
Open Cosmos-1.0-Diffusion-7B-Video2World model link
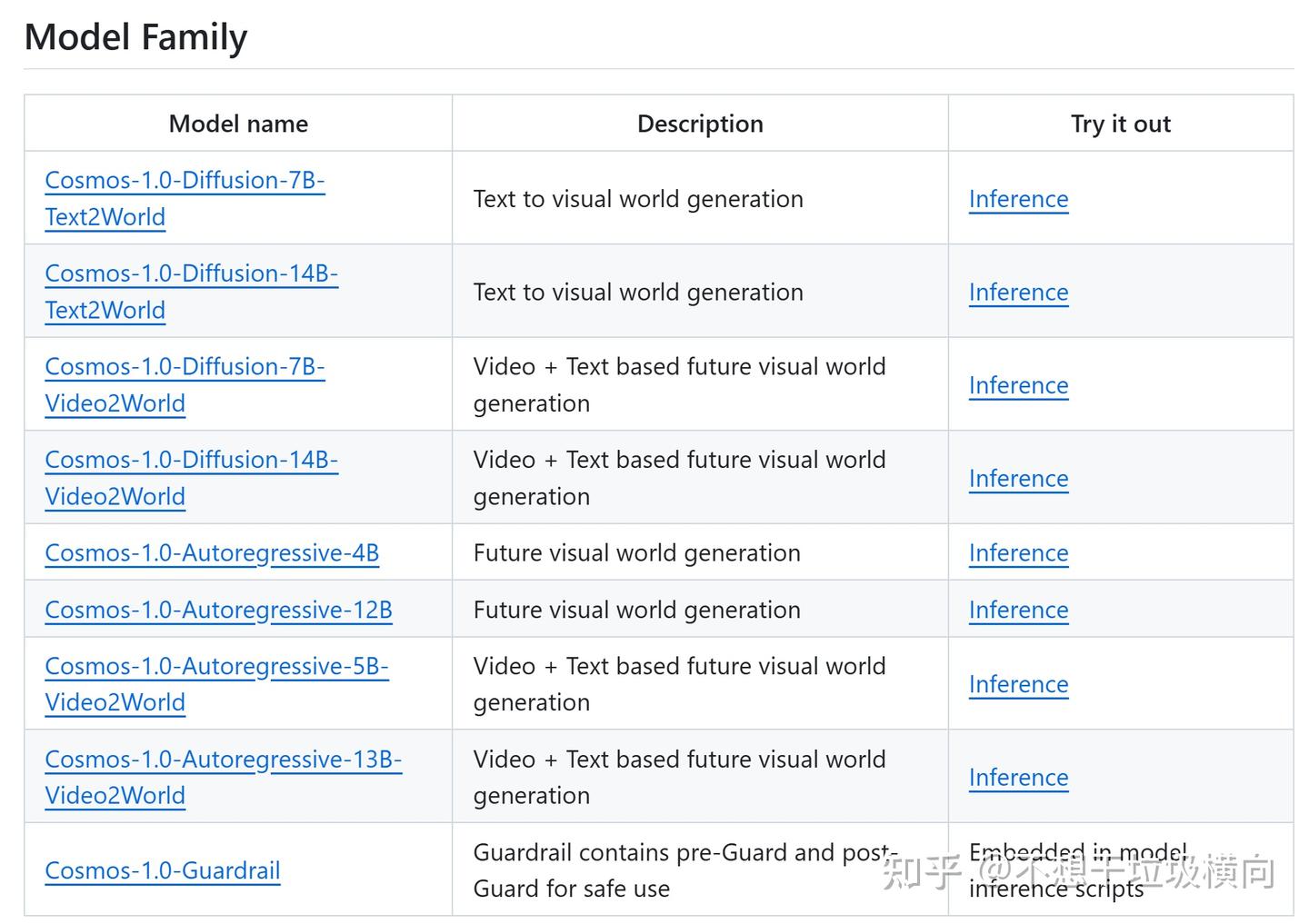tap(185, 367)
